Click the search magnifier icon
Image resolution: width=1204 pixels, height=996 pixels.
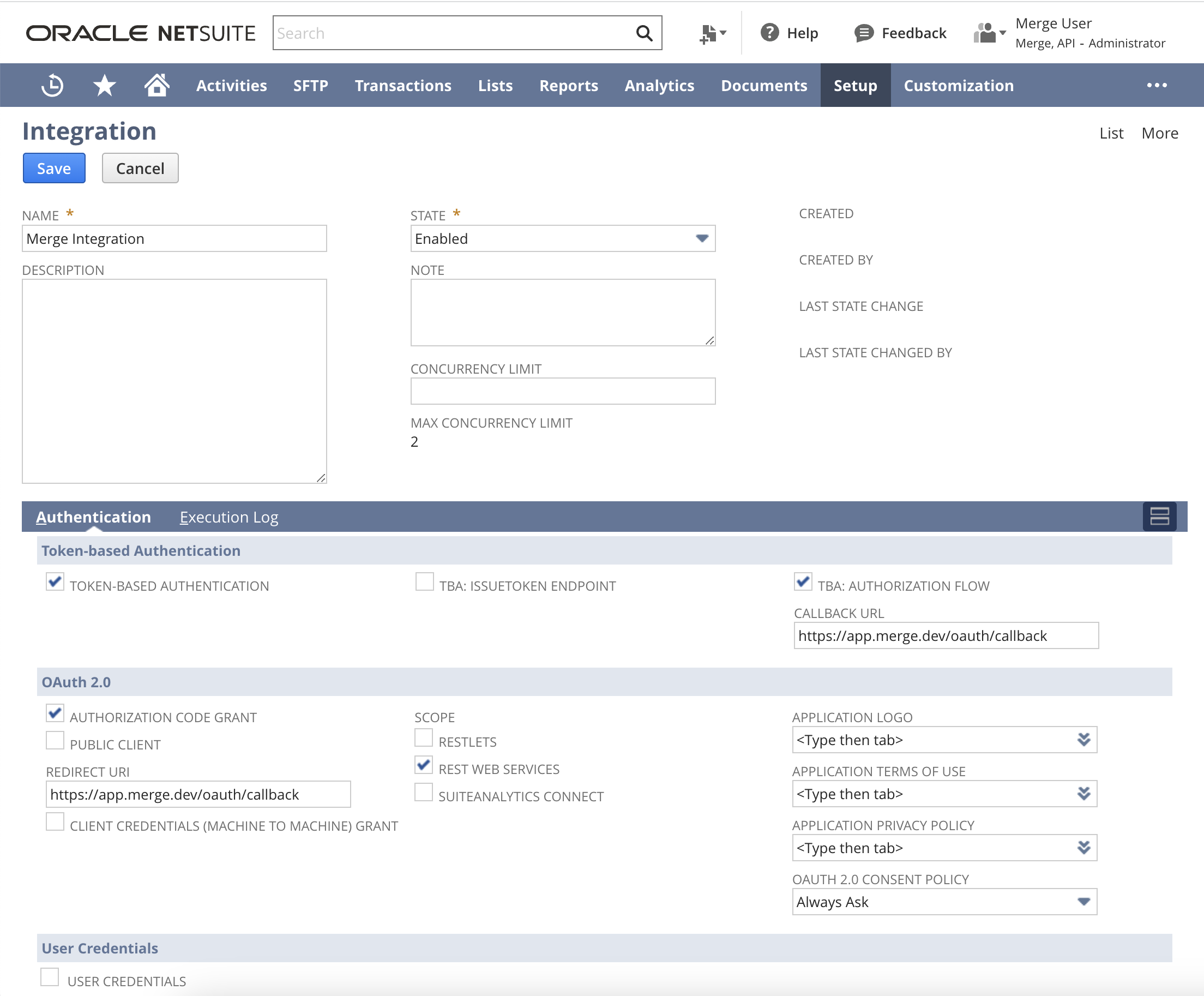(x=644, y=33)
